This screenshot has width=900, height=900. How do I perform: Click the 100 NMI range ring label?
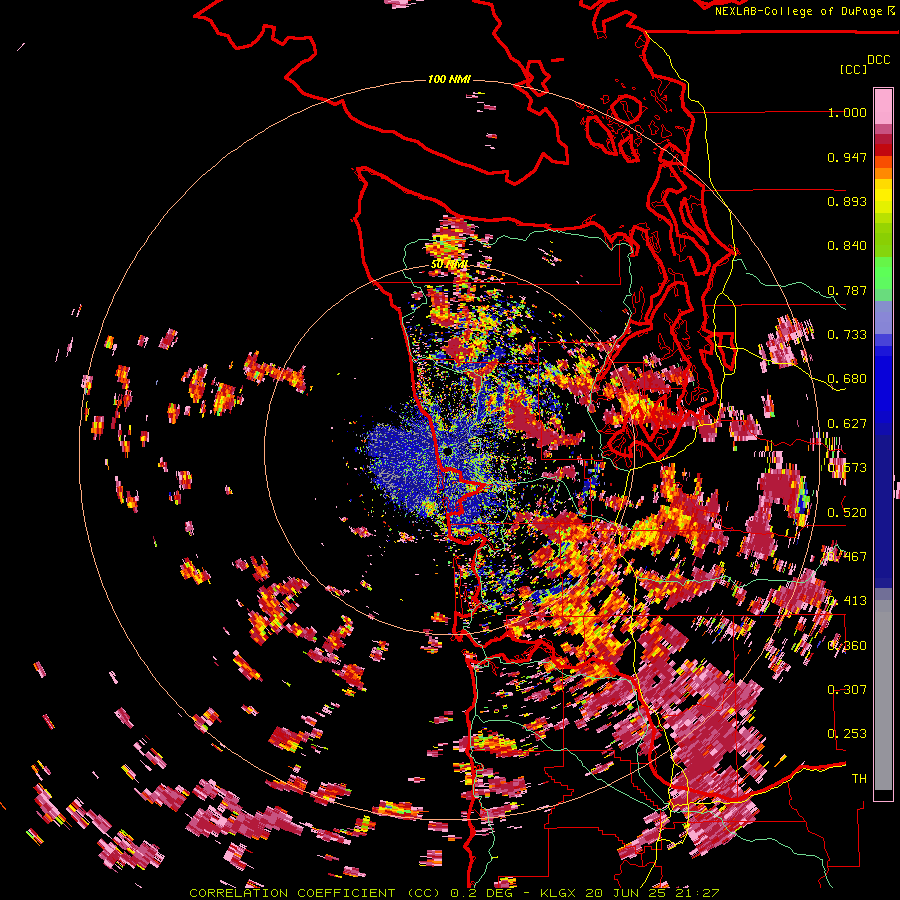click(449, 79)
